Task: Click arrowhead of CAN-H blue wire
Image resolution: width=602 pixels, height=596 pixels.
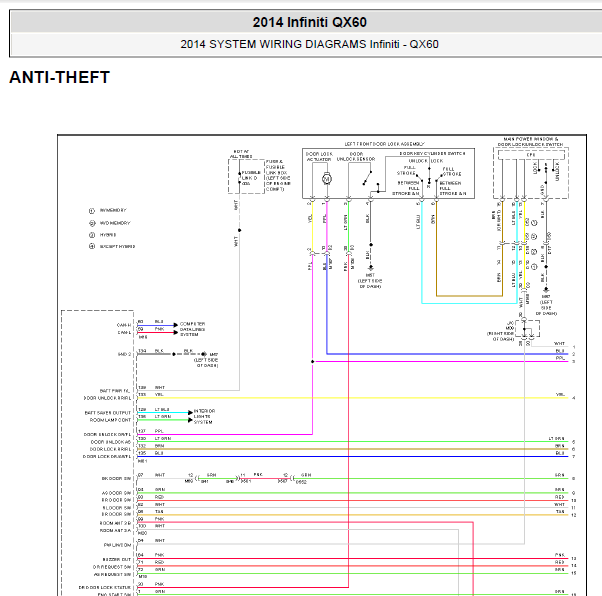Action: pyautogui.click(x=176, y=325)
